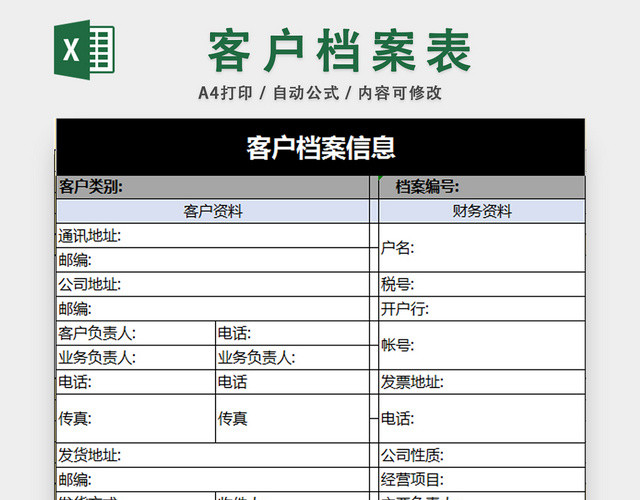Select the 档案编号: cell

pyautogui.click(x=482, y=187)
